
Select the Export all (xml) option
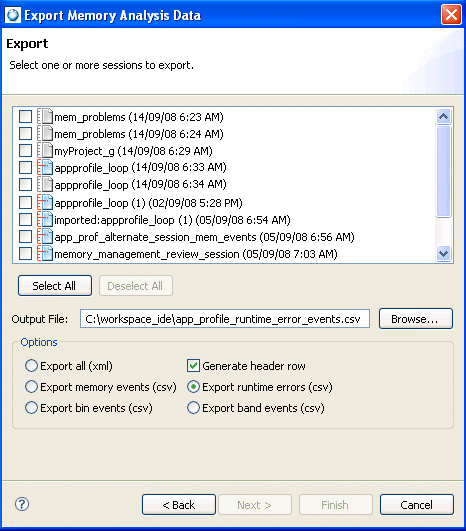coord(31,366)
